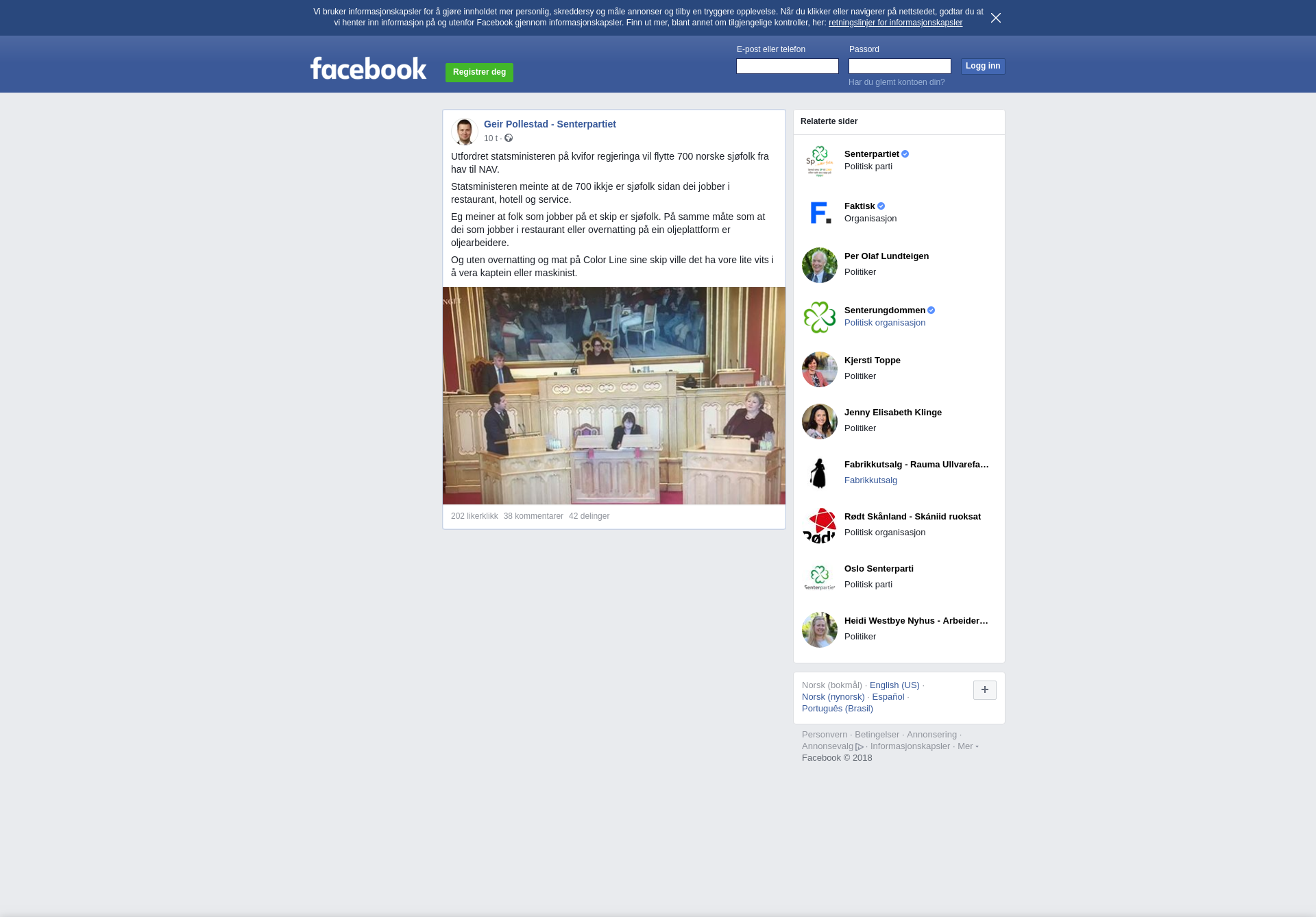Image resolution: width=1316 pixels, height=917 pixels.
Task: Open Heidi Westbye Nyhus - Arbeider… page
Action: [x=916, y=621]
